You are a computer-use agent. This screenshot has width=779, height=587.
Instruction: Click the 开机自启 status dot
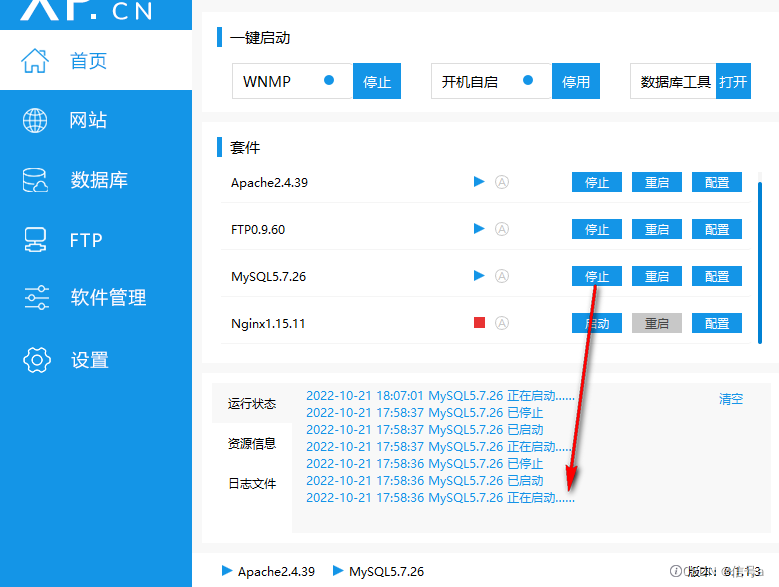click(x=528, y=80)
